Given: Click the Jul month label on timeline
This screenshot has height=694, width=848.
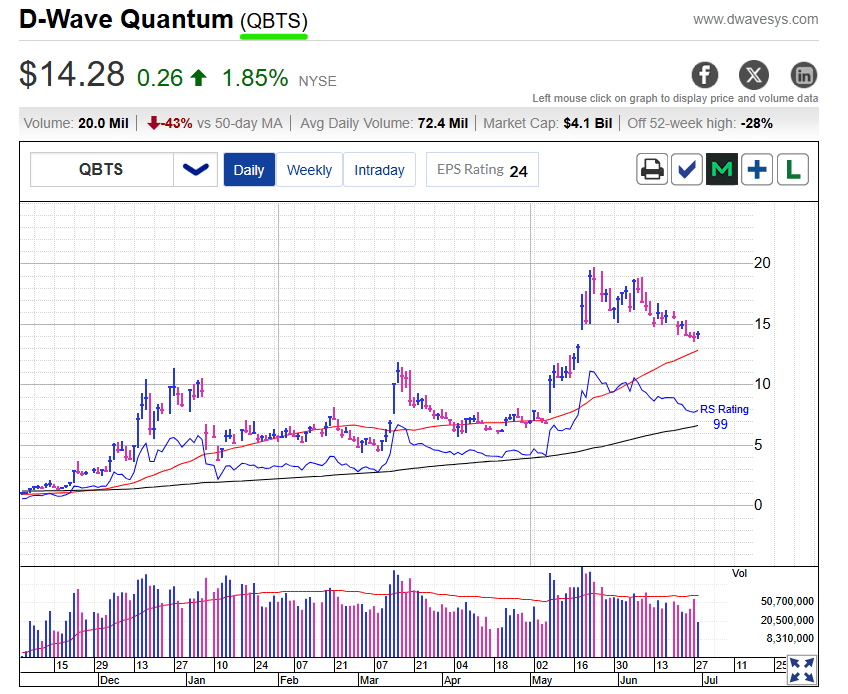Looking at the screenshot, I should [x=711, y=680].
